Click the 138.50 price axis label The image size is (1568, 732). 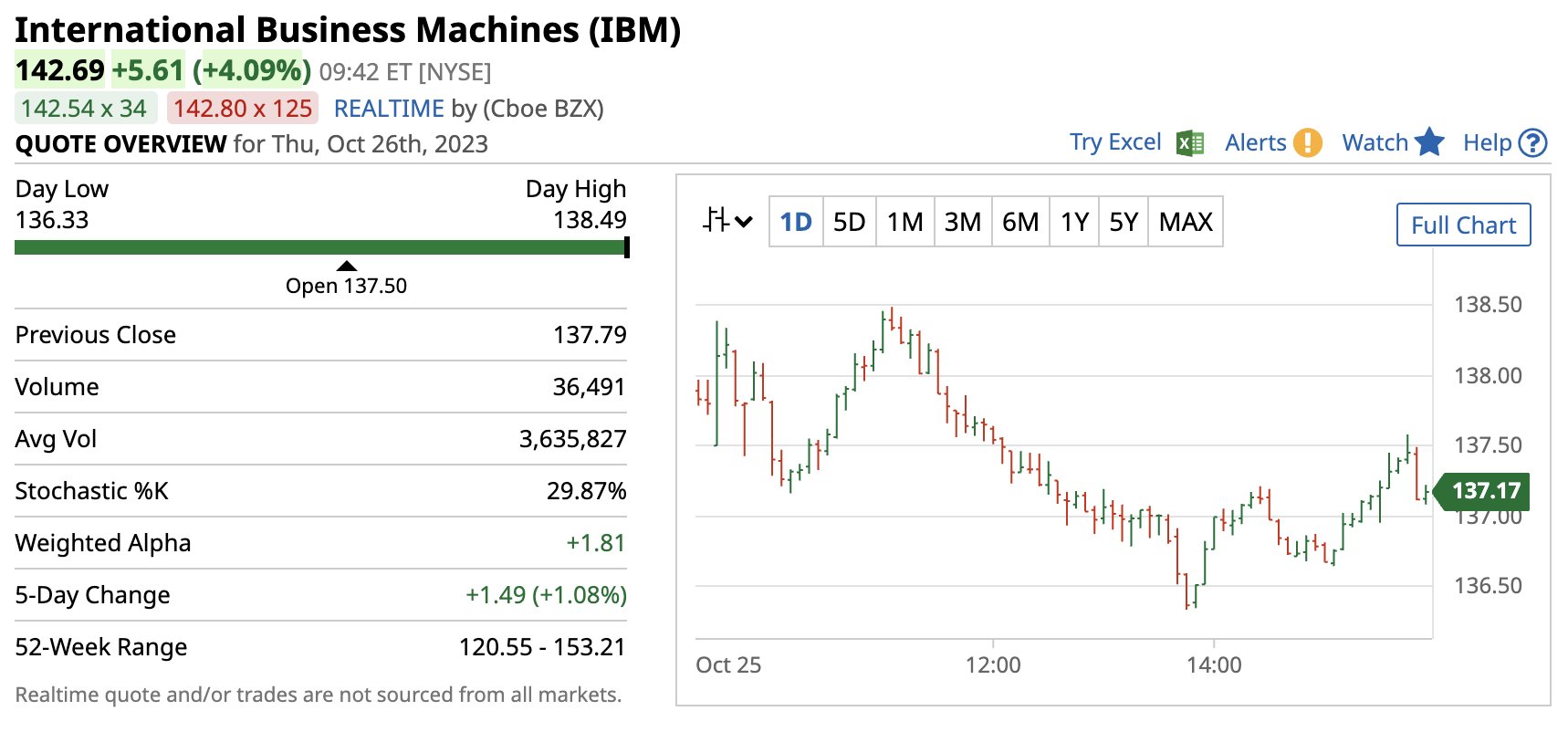point(1488,305)
